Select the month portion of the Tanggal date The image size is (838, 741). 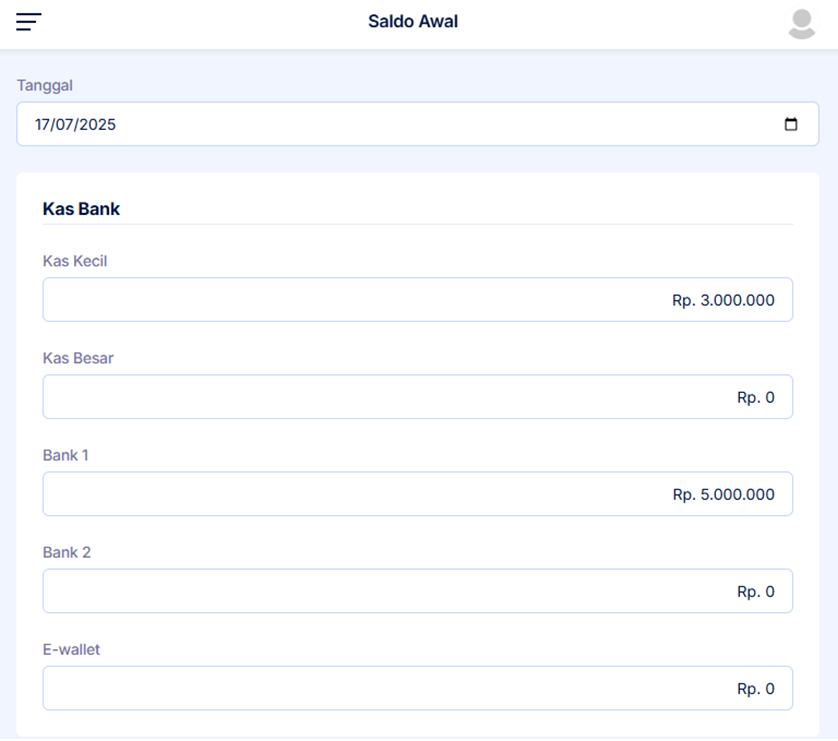coord(66,125)
